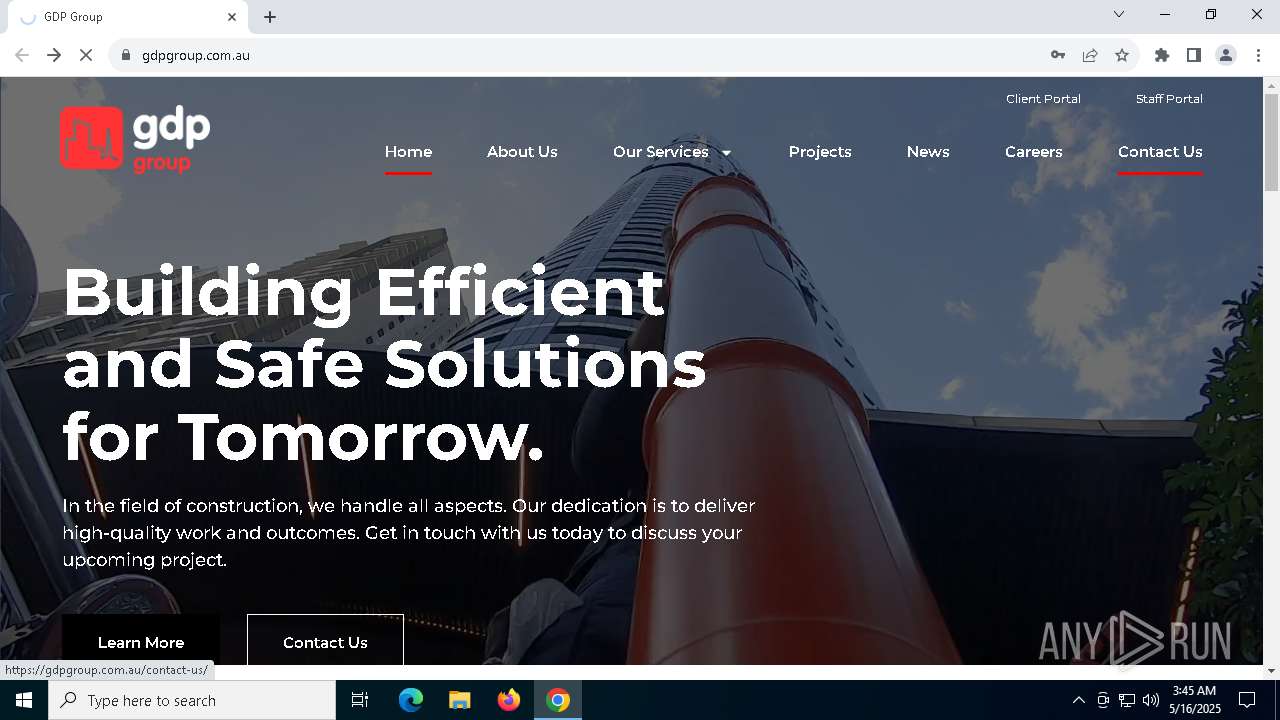Open Contact Us in the navigation bar
The width and height of the screenshot is (1280, 720).
[1160, 152]
